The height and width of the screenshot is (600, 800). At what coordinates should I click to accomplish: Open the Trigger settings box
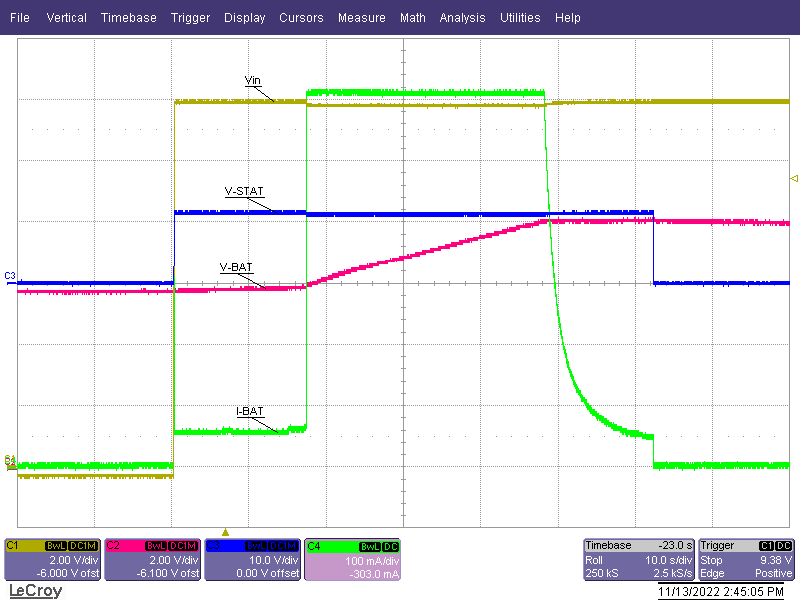pos(747,560)
